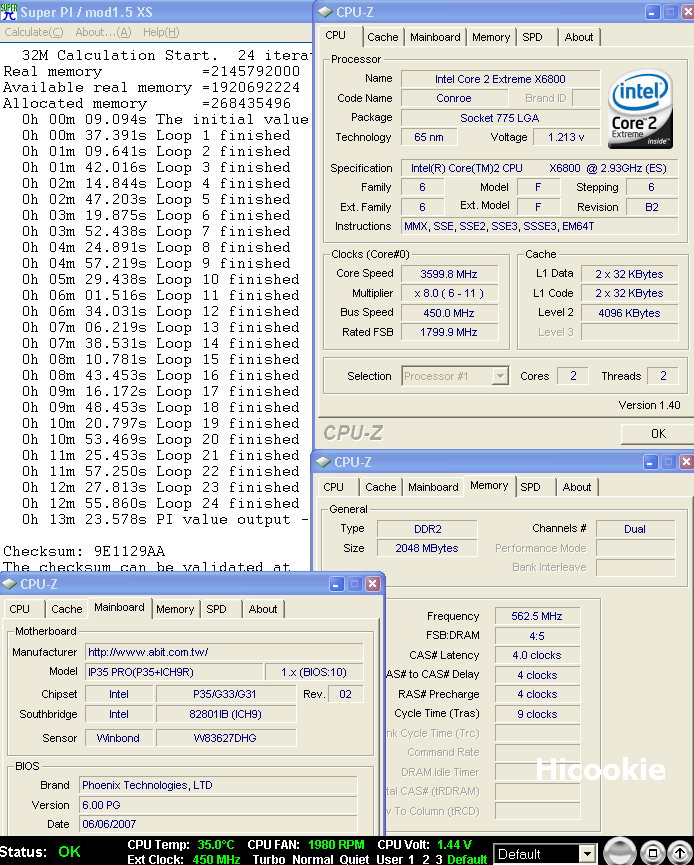Open the Help menu in Super PI

pyautogui.click(x=161, y=33)
